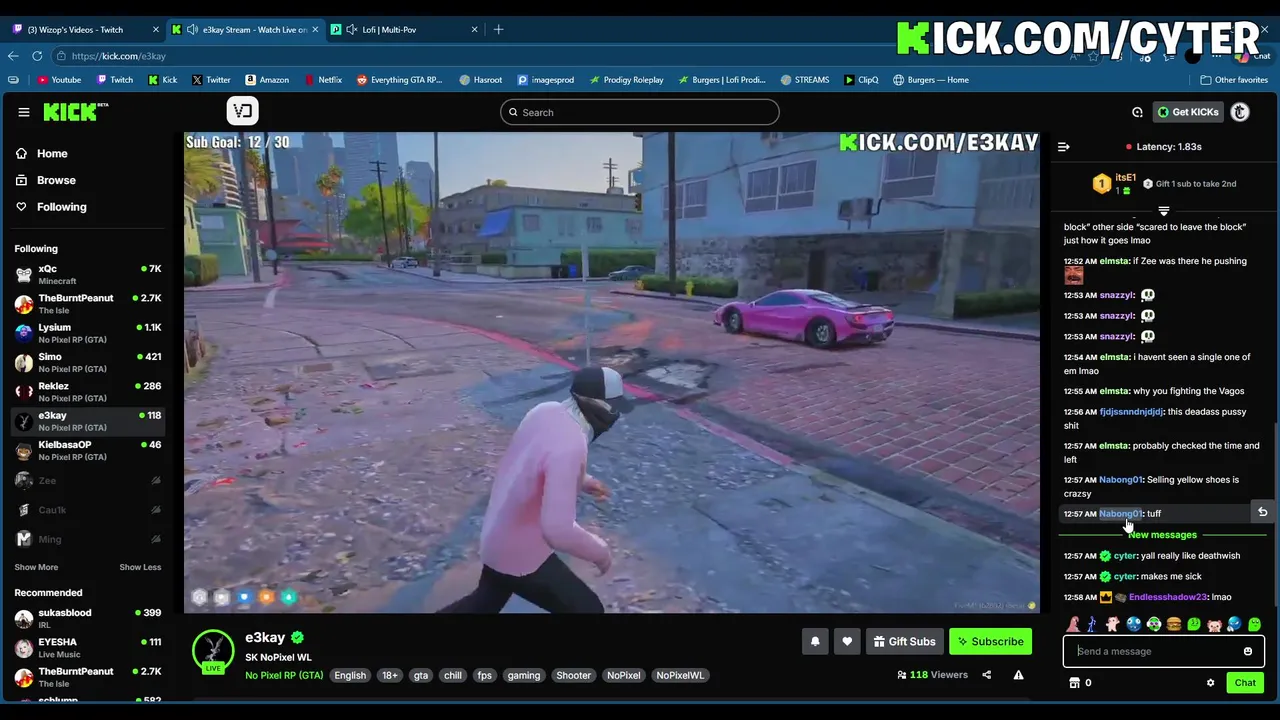Image resolution: width=1280 pixels, height=720 pixels.
Task: Open Simo channel in Following list
Action: (88, 362)
